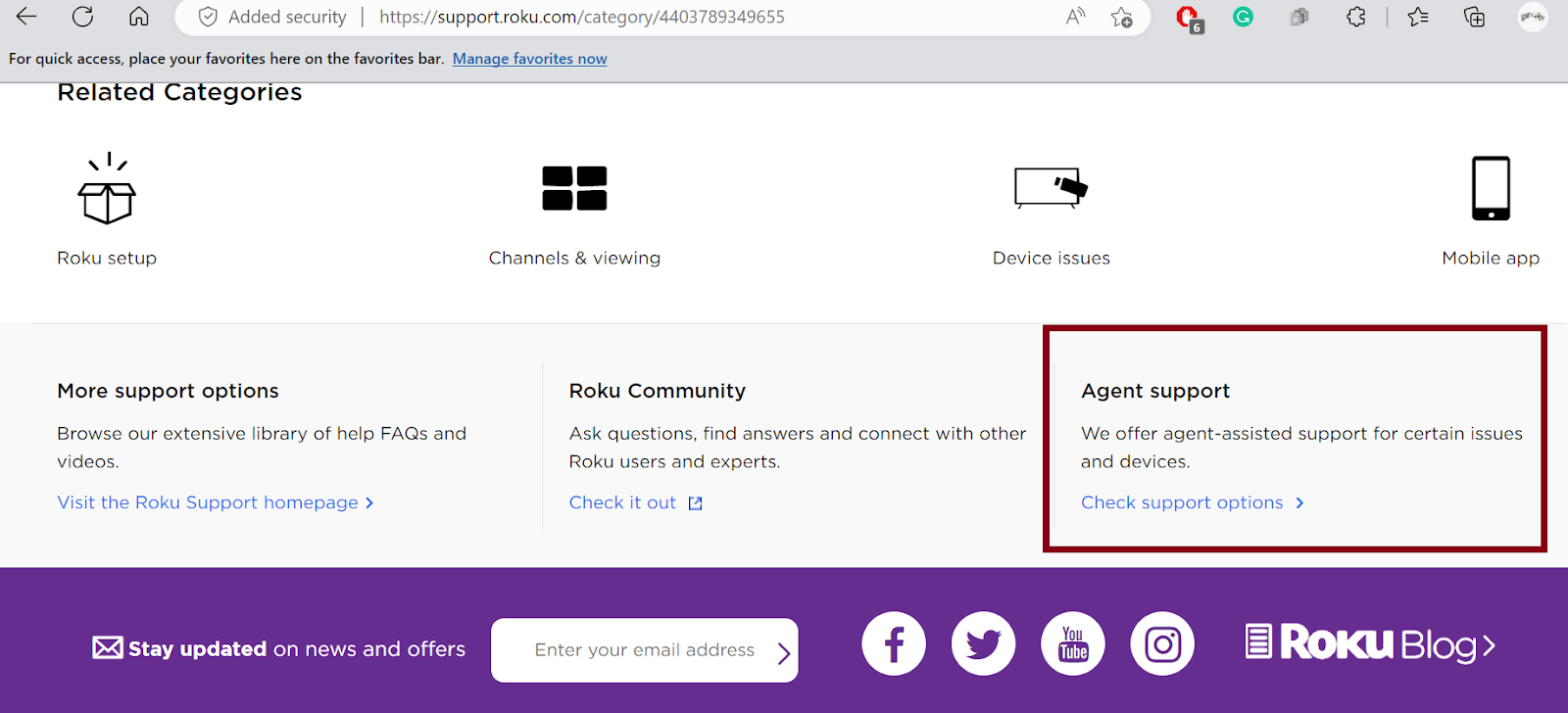Screen dimensions: 1568x713
Task: Click the greyed-out extension icon
Action: click(1299, 17)
